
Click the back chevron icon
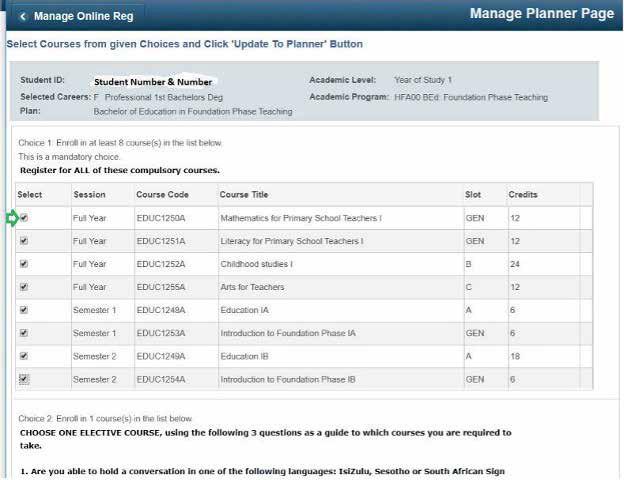[23, 16]
